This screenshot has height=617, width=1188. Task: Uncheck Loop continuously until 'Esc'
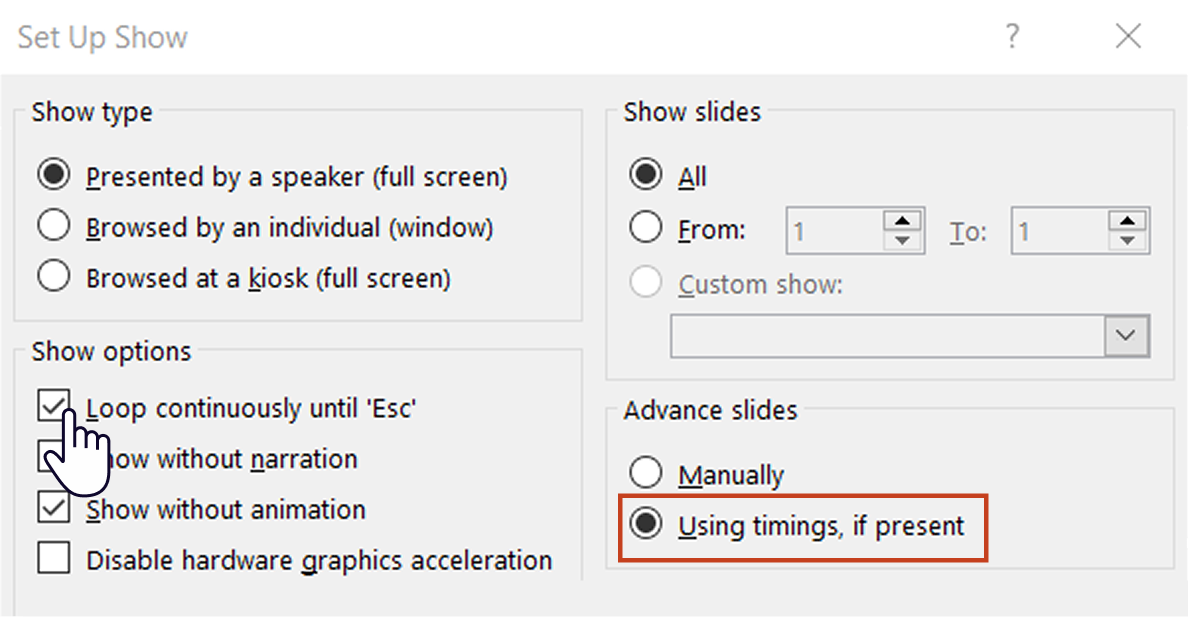click(x=53, y=406)
